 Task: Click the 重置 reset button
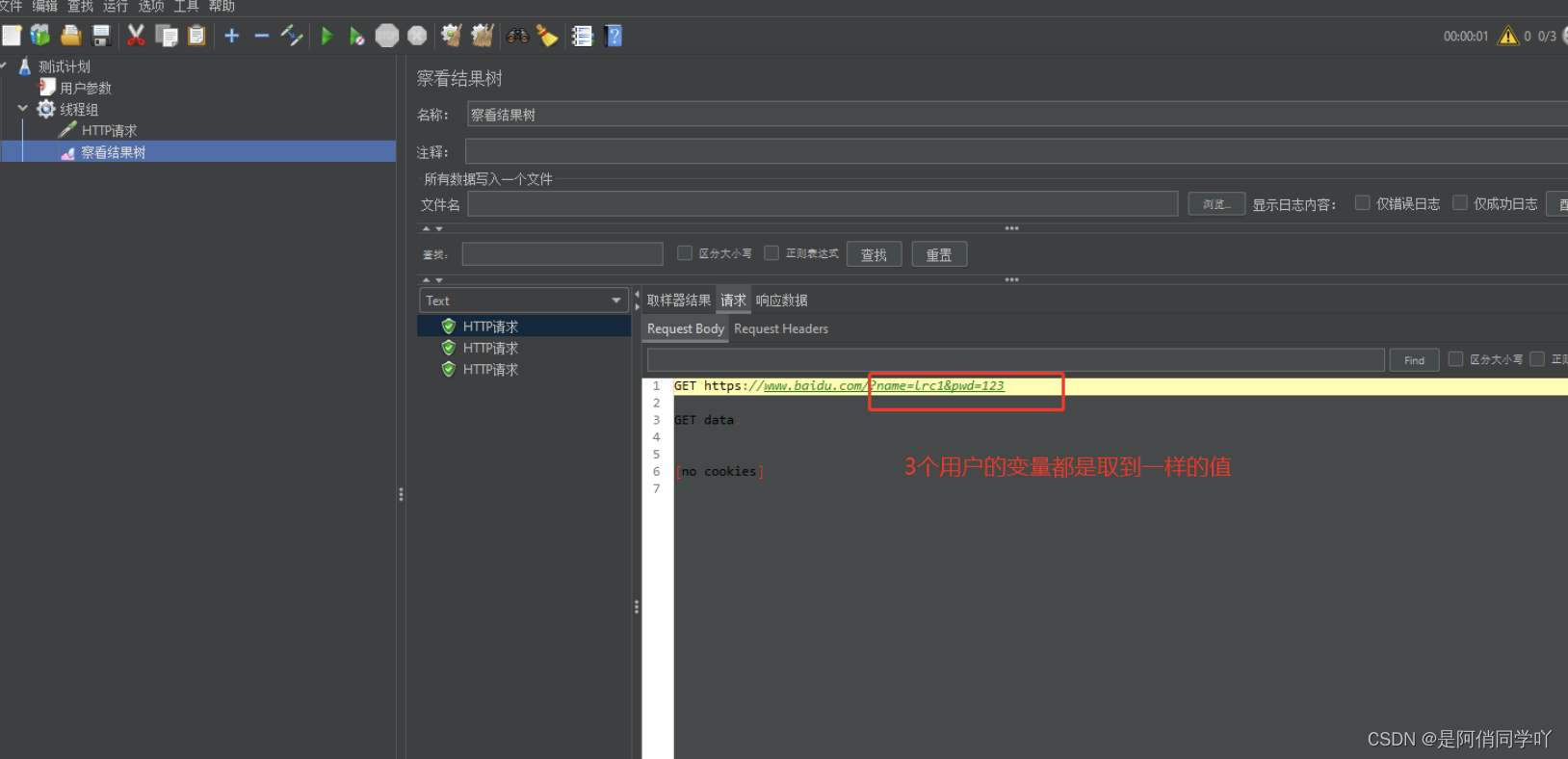pyautogui.click(x=939, y=254)
